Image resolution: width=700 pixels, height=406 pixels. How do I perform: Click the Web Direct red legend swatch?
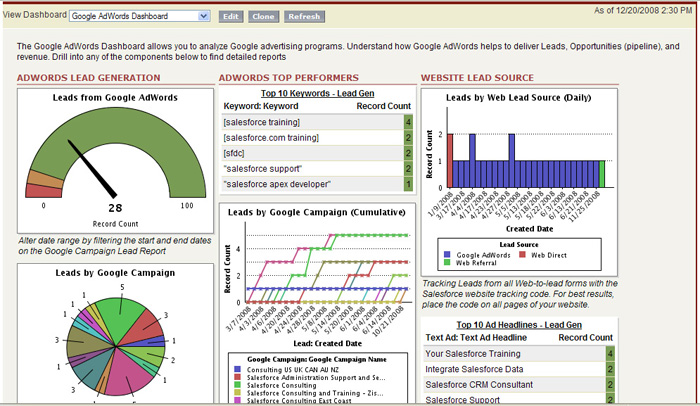(522, 255)
